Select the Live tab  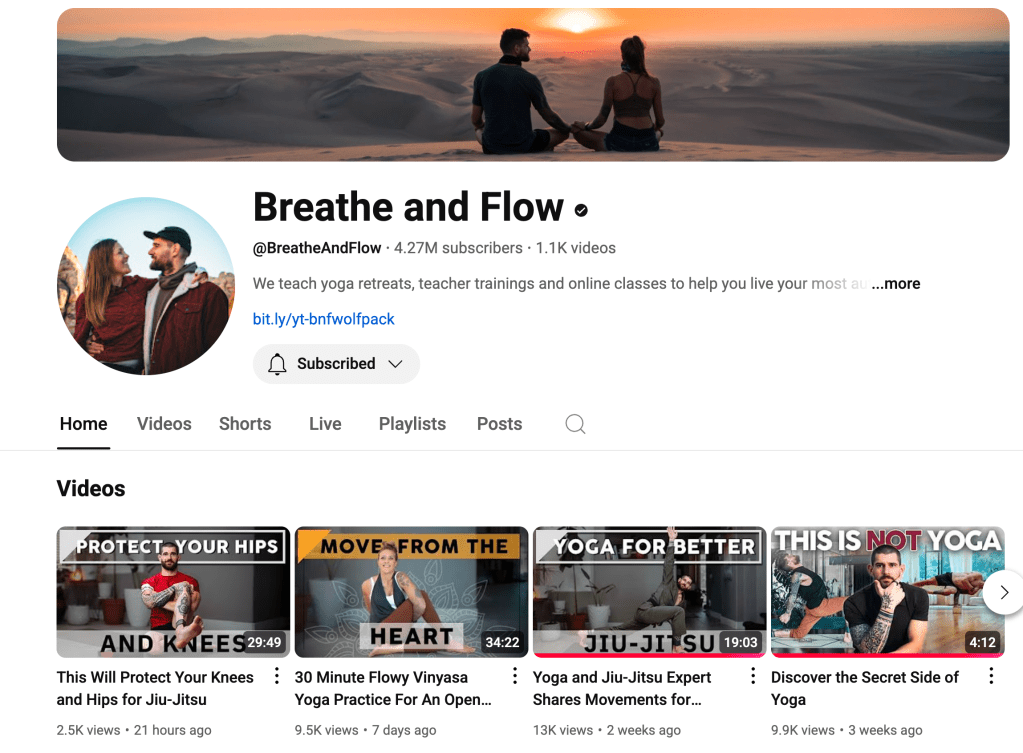(325, 424)
